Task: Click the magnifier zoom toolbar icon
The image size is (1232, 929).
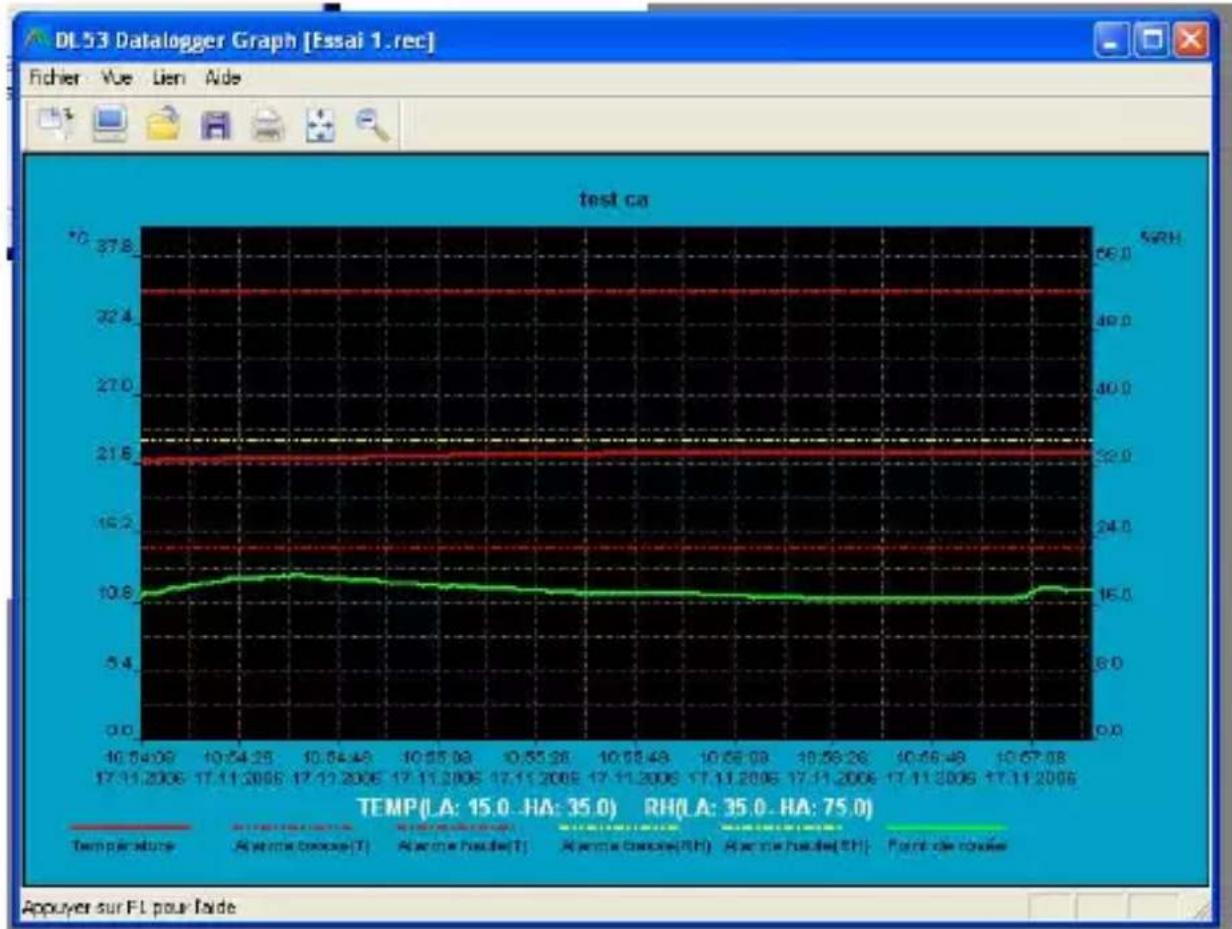Action: point(372,123)
